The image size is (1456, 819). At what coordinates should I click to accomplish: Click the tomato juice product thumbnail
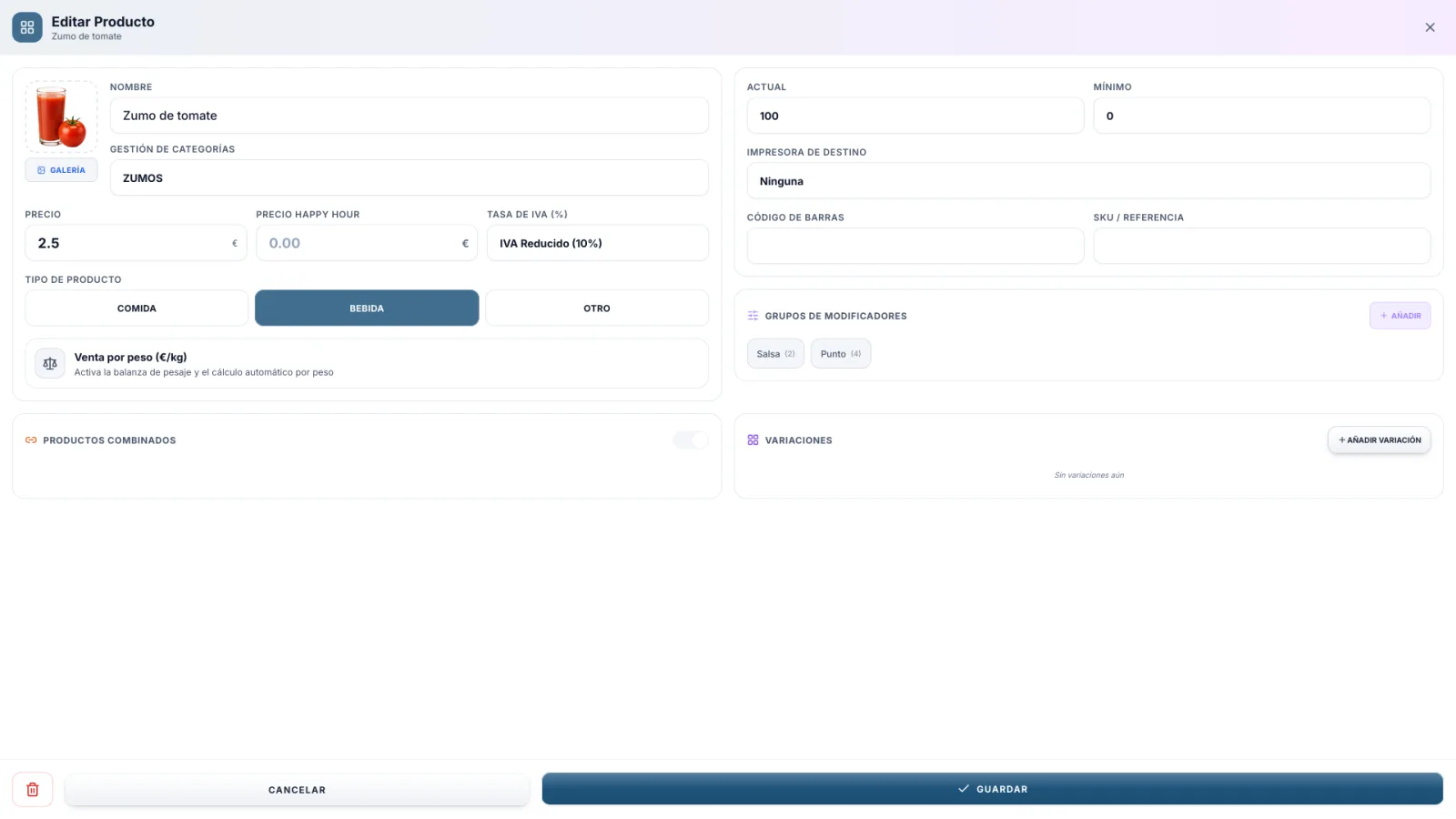pyautogui.click(x=61, y=116)
